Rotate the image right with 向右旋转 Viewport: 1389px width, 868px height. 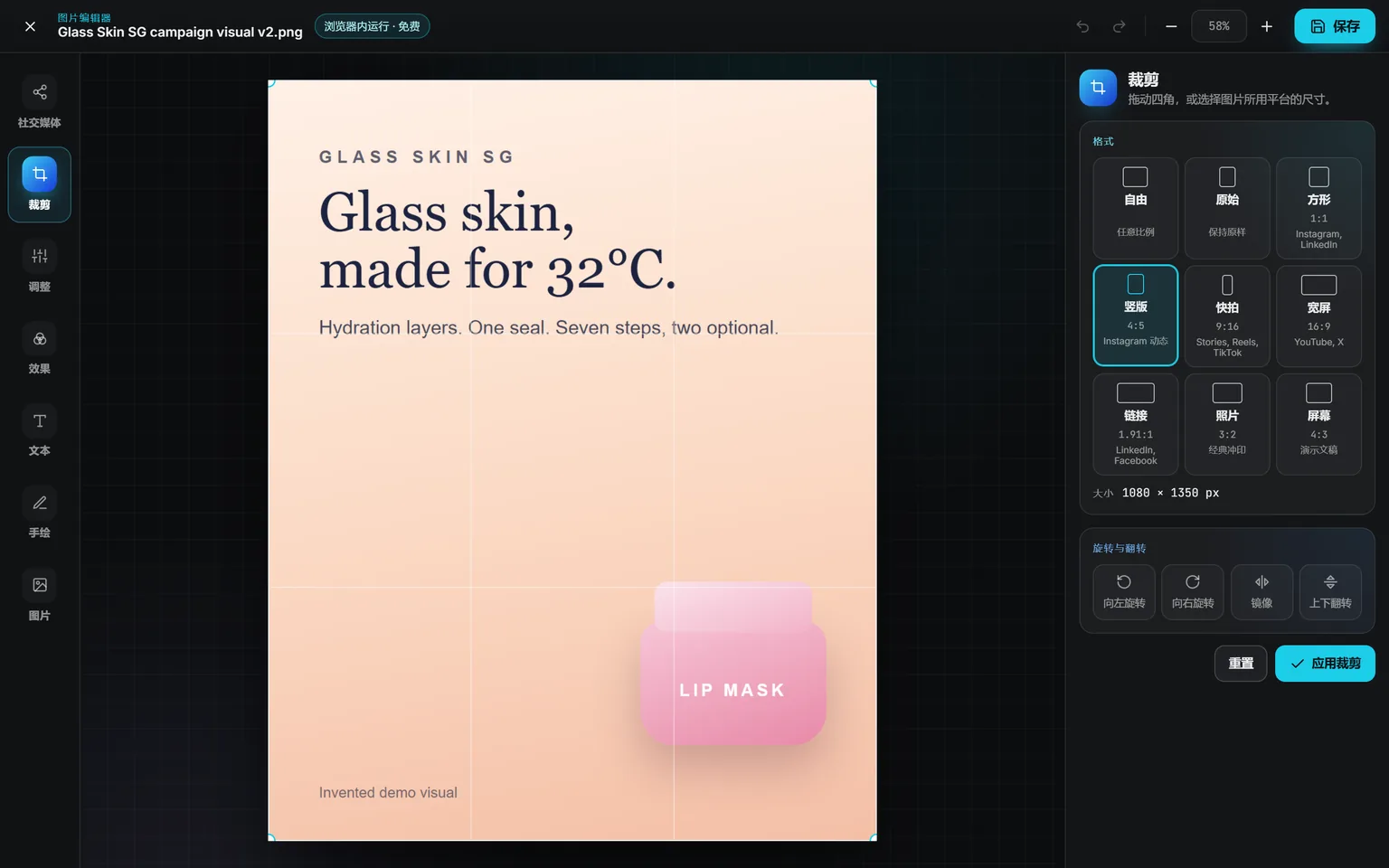pos(1193,592)
